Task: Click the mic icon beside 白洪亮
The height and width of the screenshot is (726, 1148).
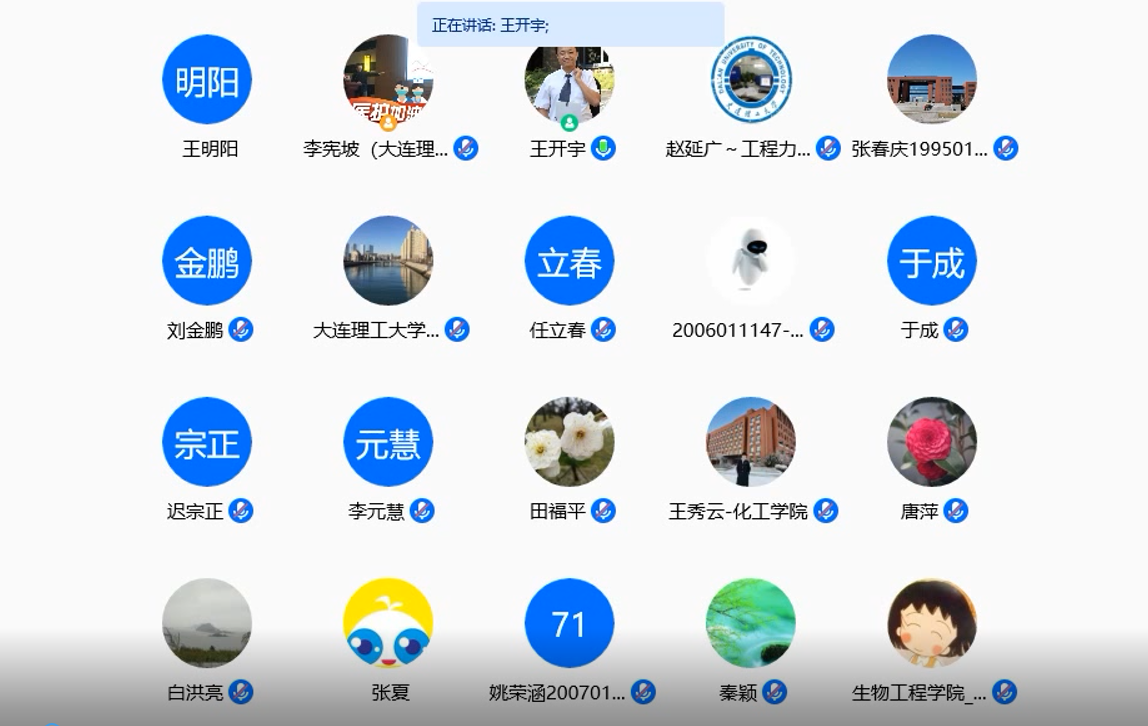Action: tap(241, 692)
